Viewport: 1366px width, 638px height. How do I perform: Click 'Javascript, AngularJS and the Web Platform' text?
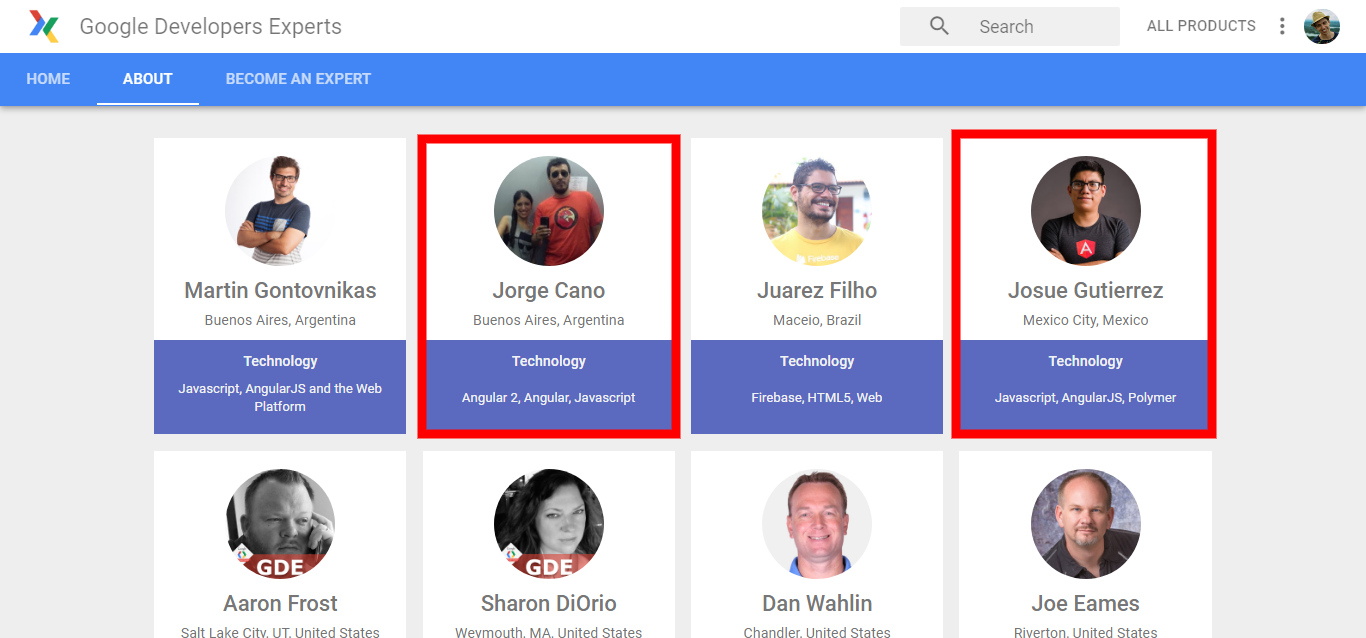point(280,398)
